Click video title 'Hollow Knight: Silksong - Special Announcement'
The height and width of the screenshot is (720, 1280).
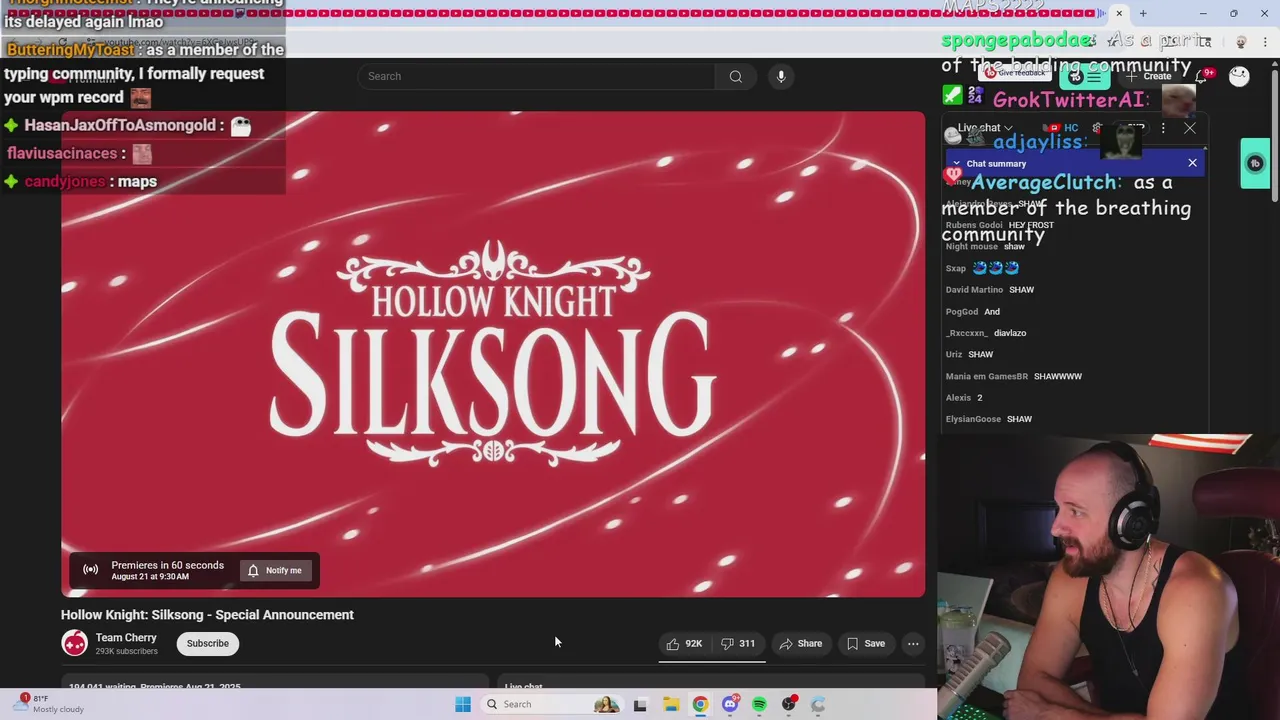pyautogui.click(x=207, y=615)
